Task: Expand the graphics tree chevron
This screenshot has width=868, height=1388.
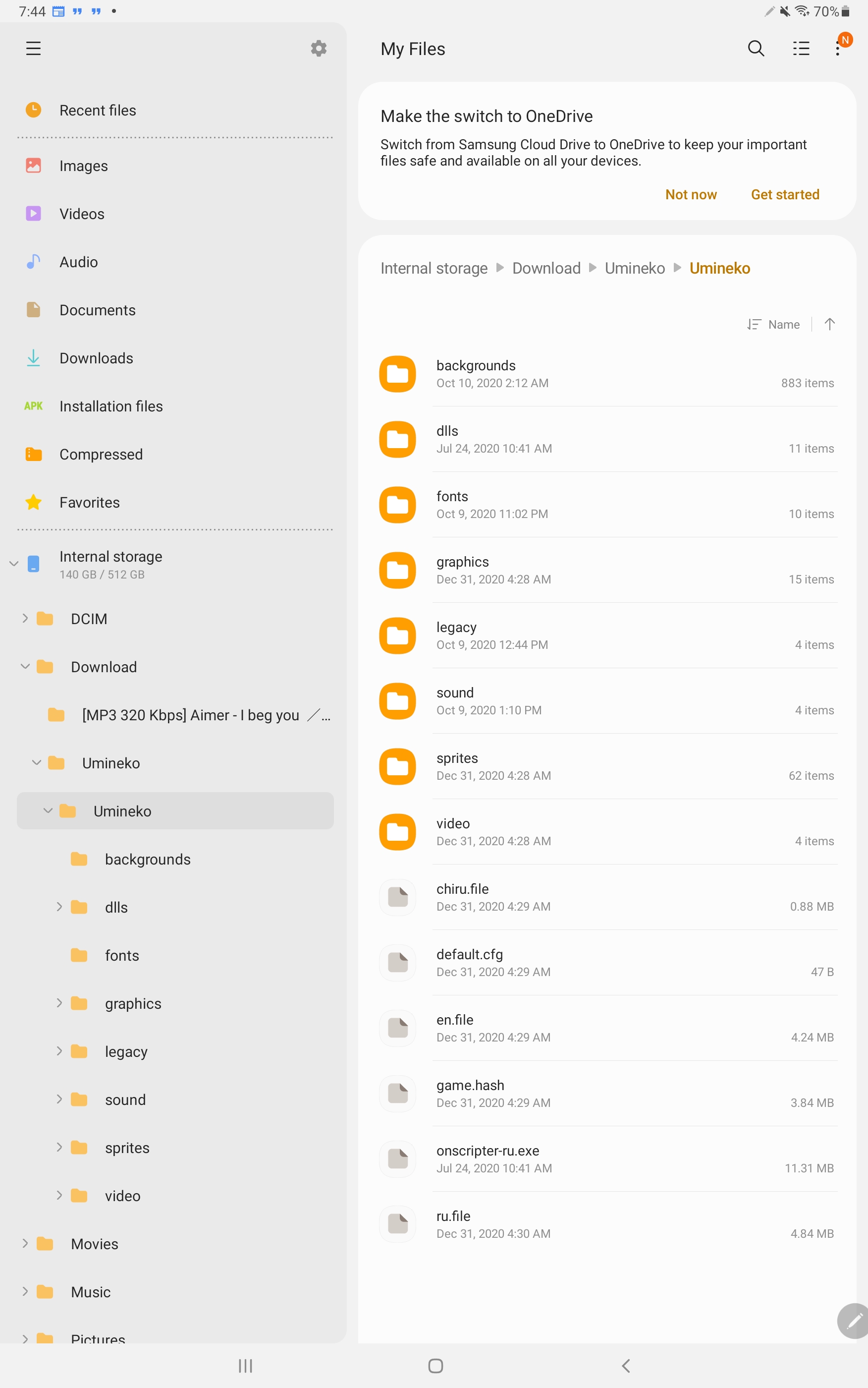Action: point(59,1003)
